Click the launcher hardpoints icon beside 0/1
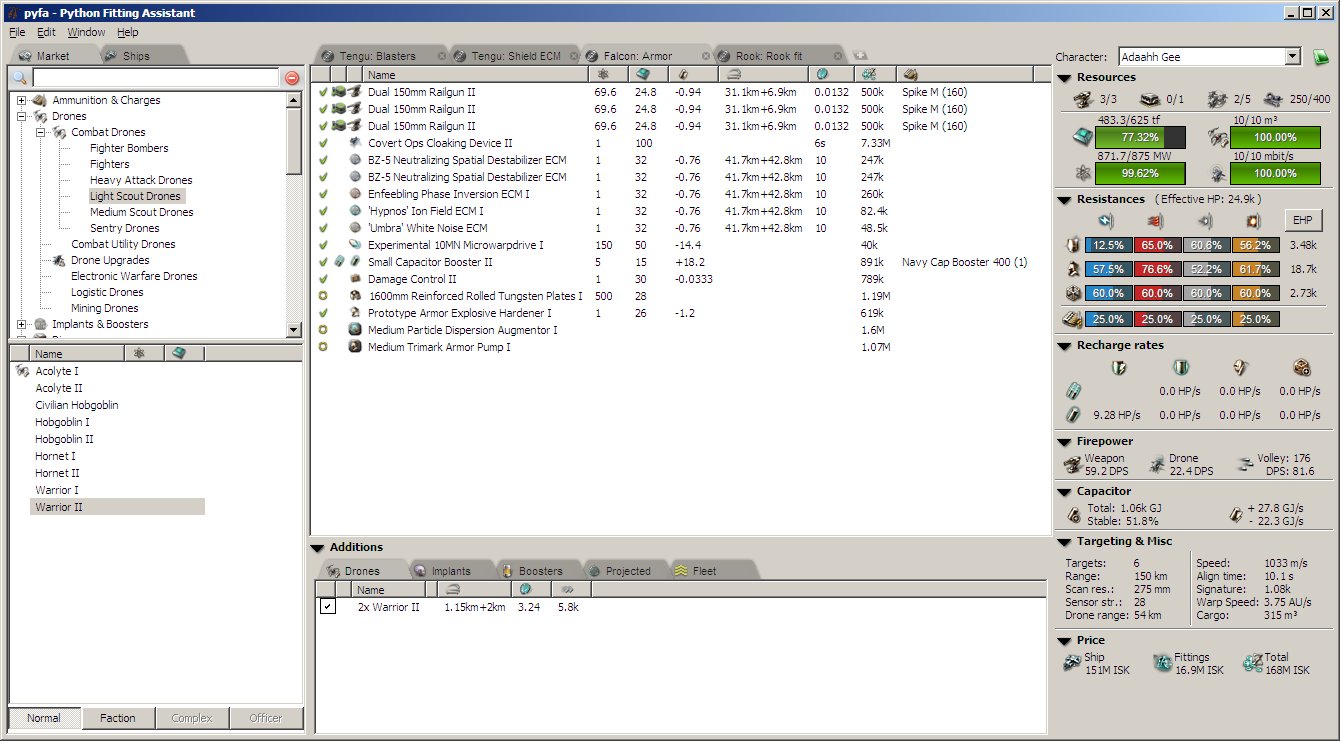Viewport: 1340px width, 741px height. point(1152,99)
